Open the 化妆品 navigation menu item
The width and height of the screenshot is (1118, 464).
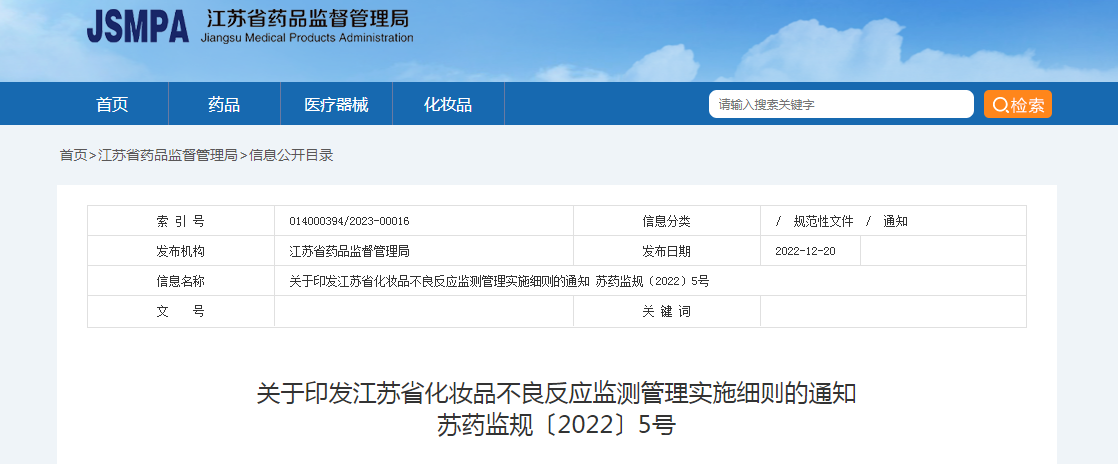pyautogui.click(x=448, y=104)
